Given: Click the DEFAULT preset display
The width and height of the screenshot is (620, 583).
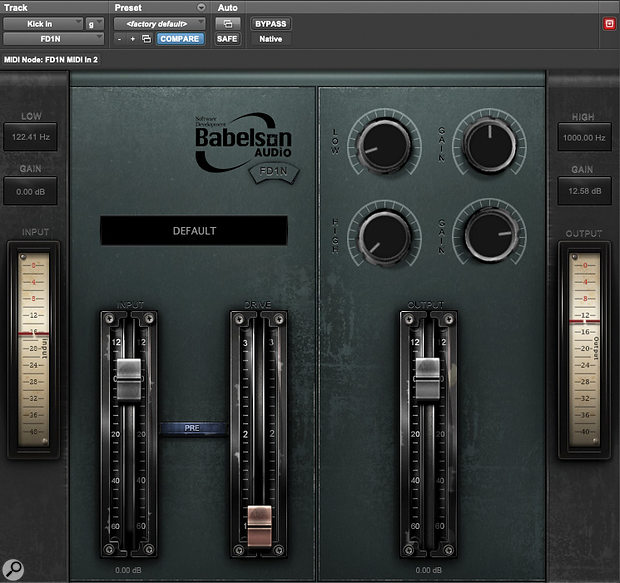Looking at the screenshot, I should 194,231.
